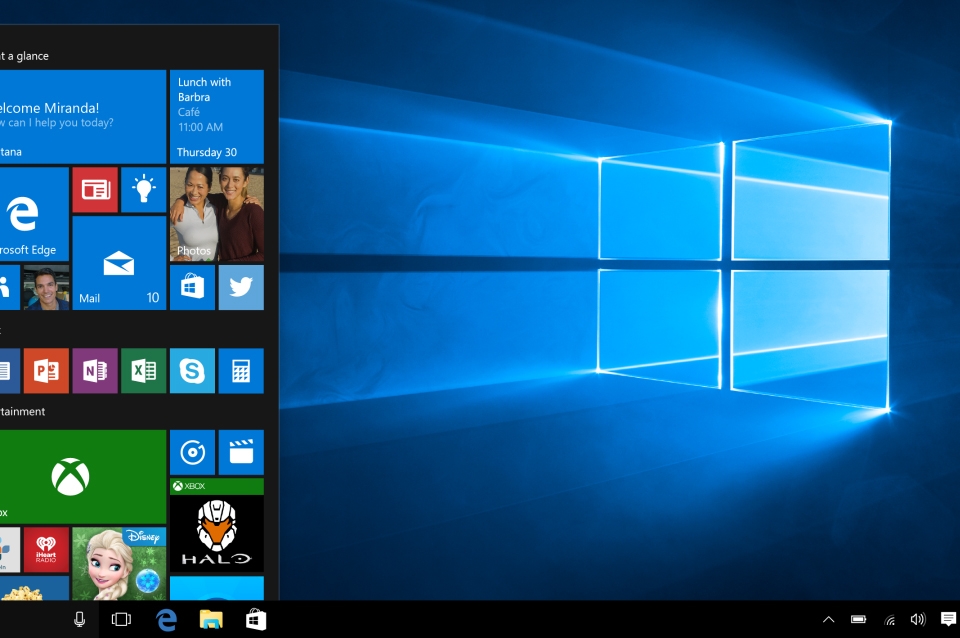Expand hidden system tray icons
The height and width of the screenshot is (638, 960).
pos(828,620)
